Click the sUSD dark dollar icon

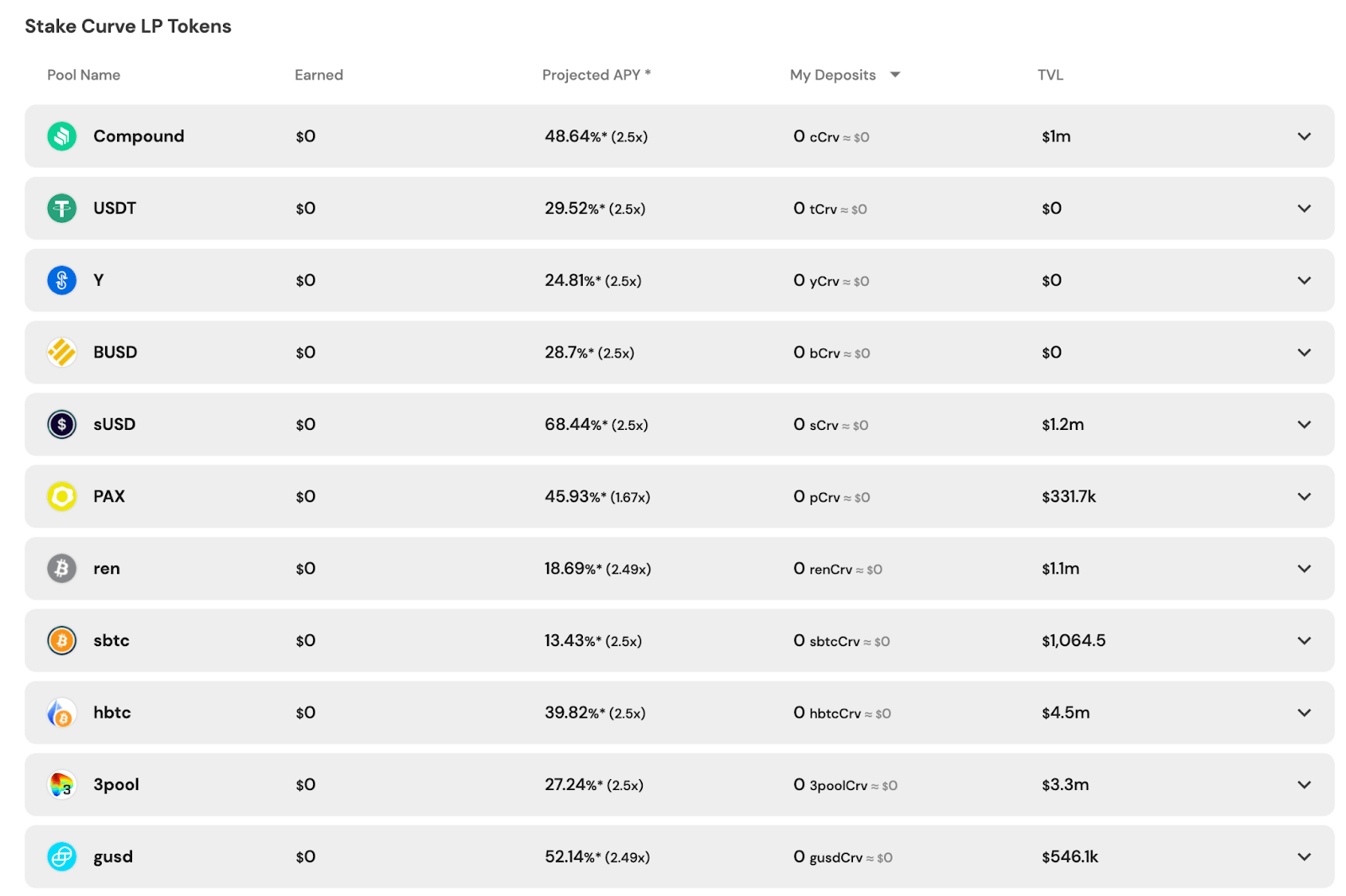61,424
